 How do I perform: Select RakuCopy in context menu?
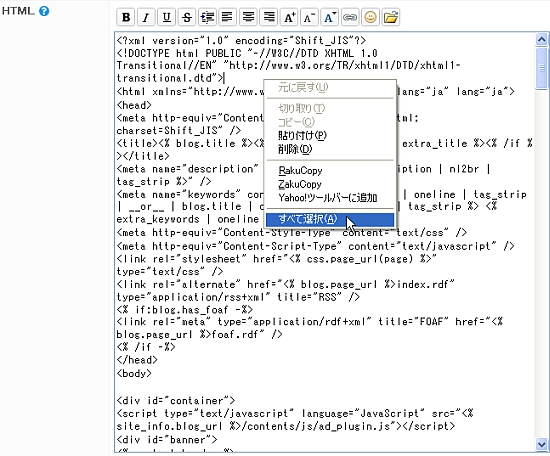pyautogui.click(x=330, y=170)
